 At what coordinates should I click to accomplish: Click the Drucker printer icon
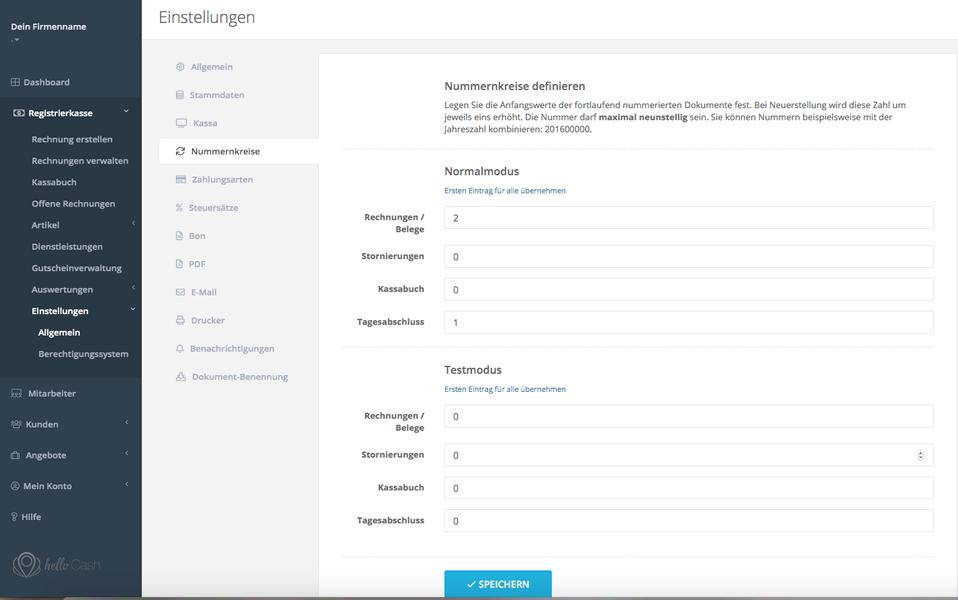(180, 320)
